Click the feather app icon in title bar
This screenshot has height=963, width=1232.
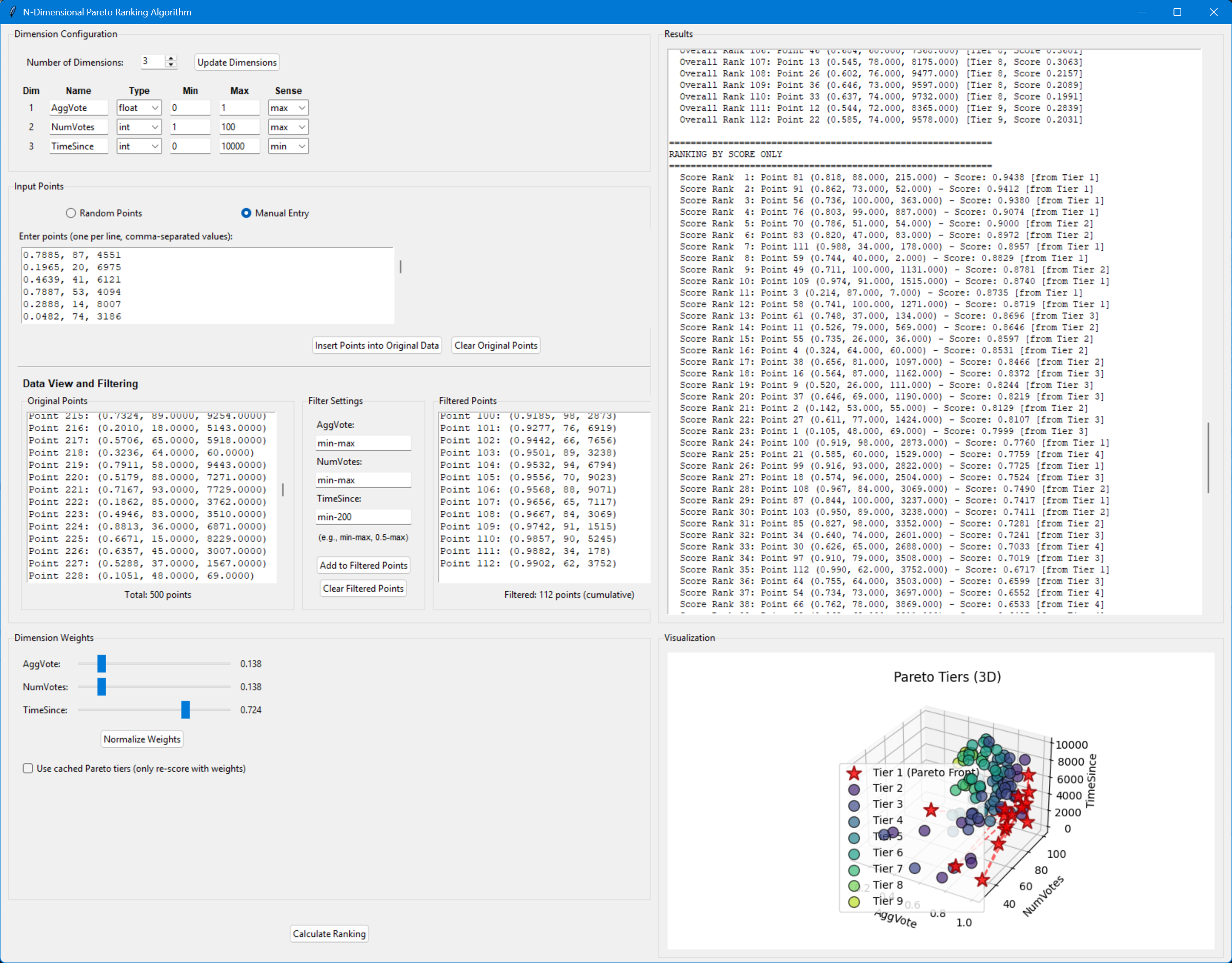click(x=12, y=12)
